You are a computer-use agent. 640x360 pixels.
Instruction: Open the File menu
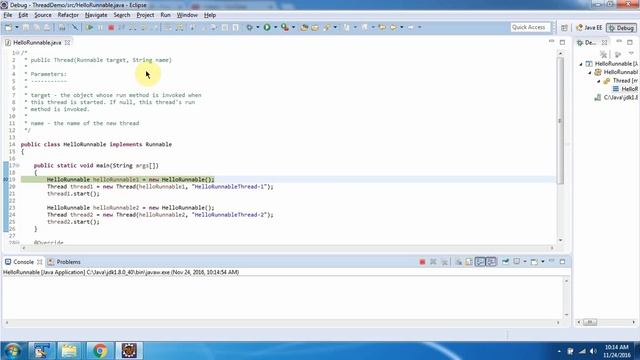tap(8, 15)
